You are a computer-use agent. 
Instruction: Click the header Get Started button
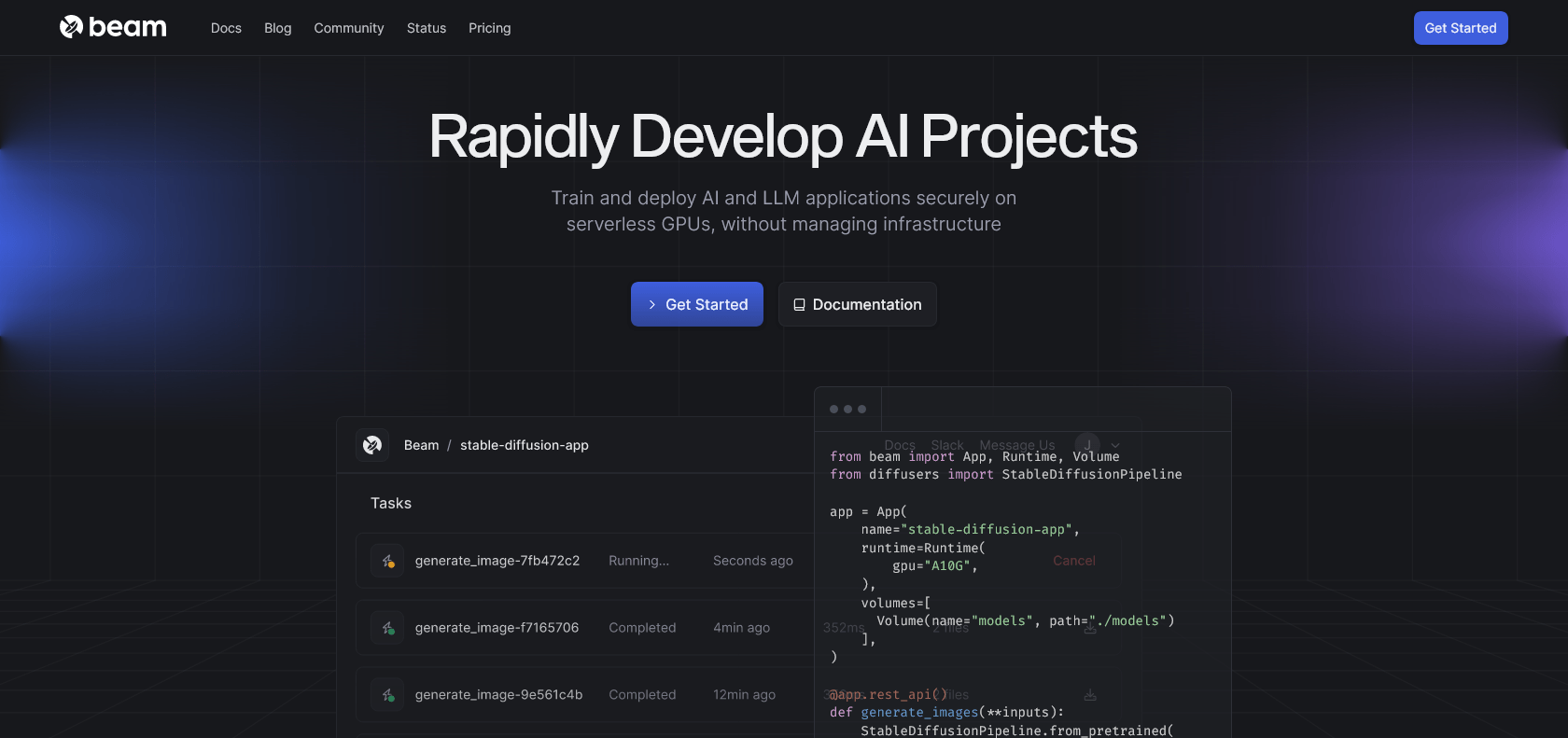coord(1461,28)
